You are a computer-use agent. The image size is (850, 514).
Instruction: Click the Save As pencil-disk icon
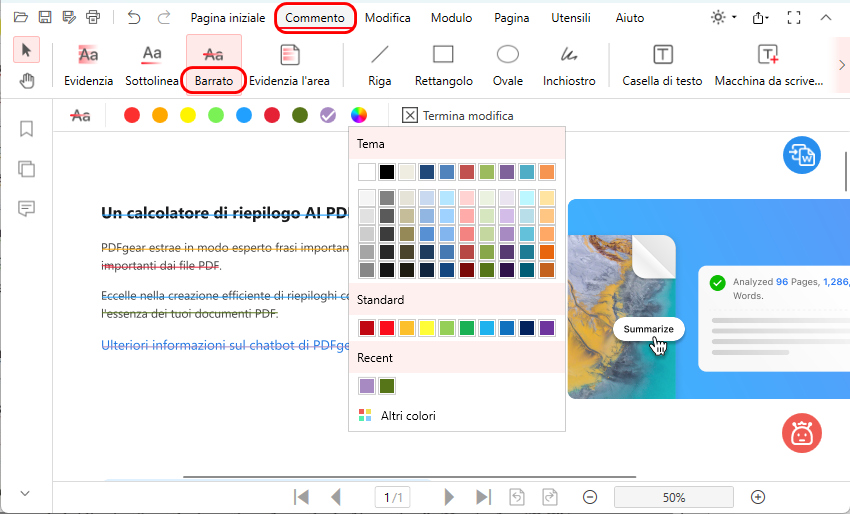tap(69, 17)
